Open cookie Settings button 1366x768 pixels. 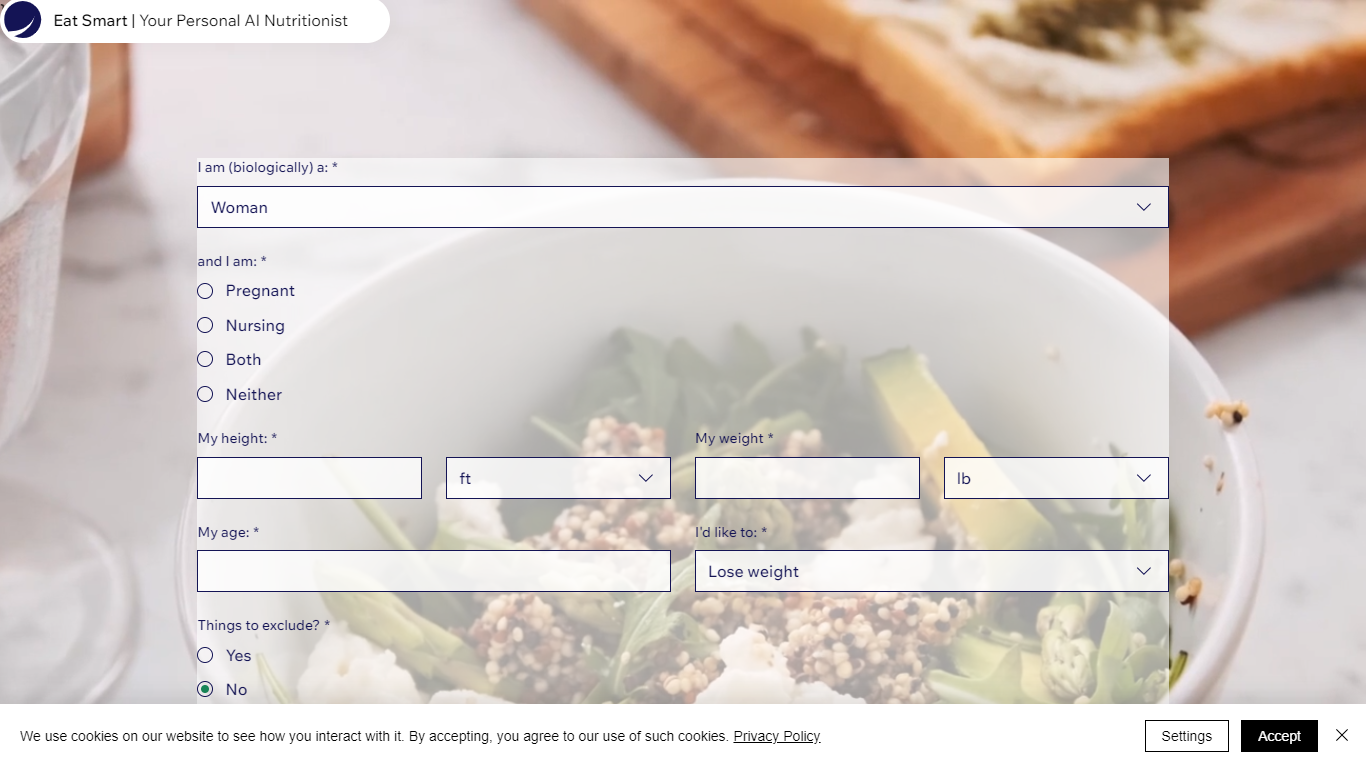point(1187,736)
